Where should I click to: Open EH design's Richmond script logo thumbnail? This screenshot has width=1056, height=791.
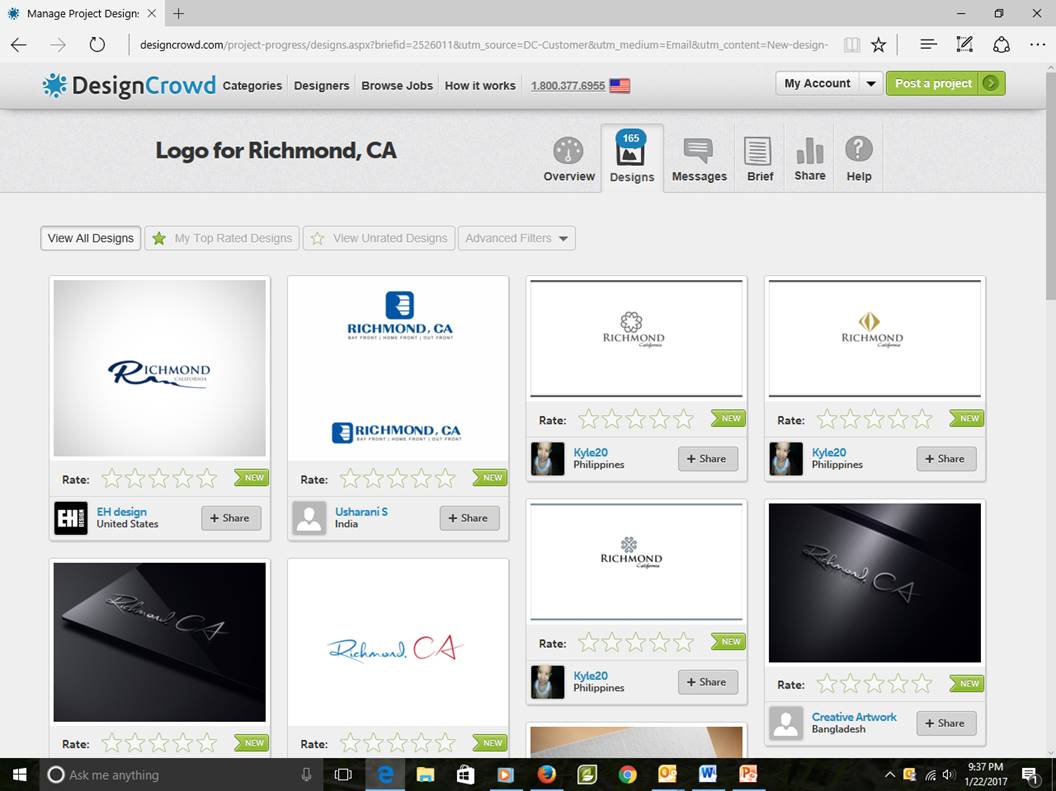(160, 368)
